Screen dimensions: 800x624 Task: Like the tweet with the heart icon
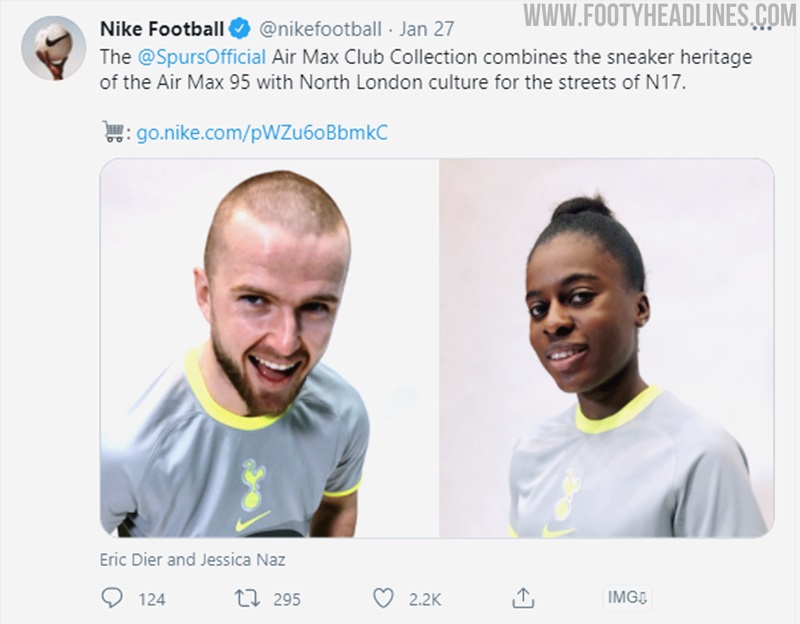[x=383, y=598]
